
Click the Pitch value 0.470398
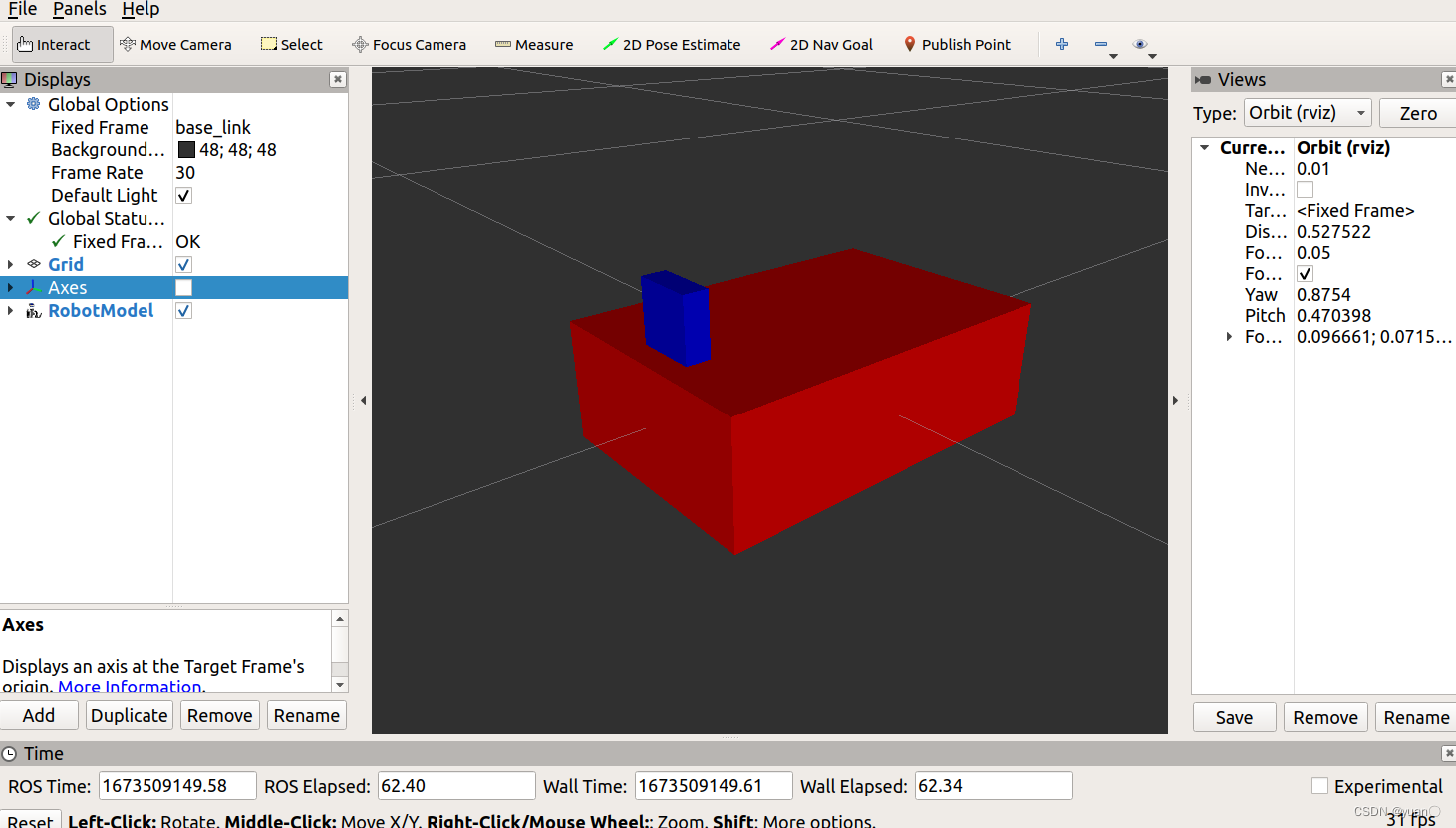[1333, 315]
